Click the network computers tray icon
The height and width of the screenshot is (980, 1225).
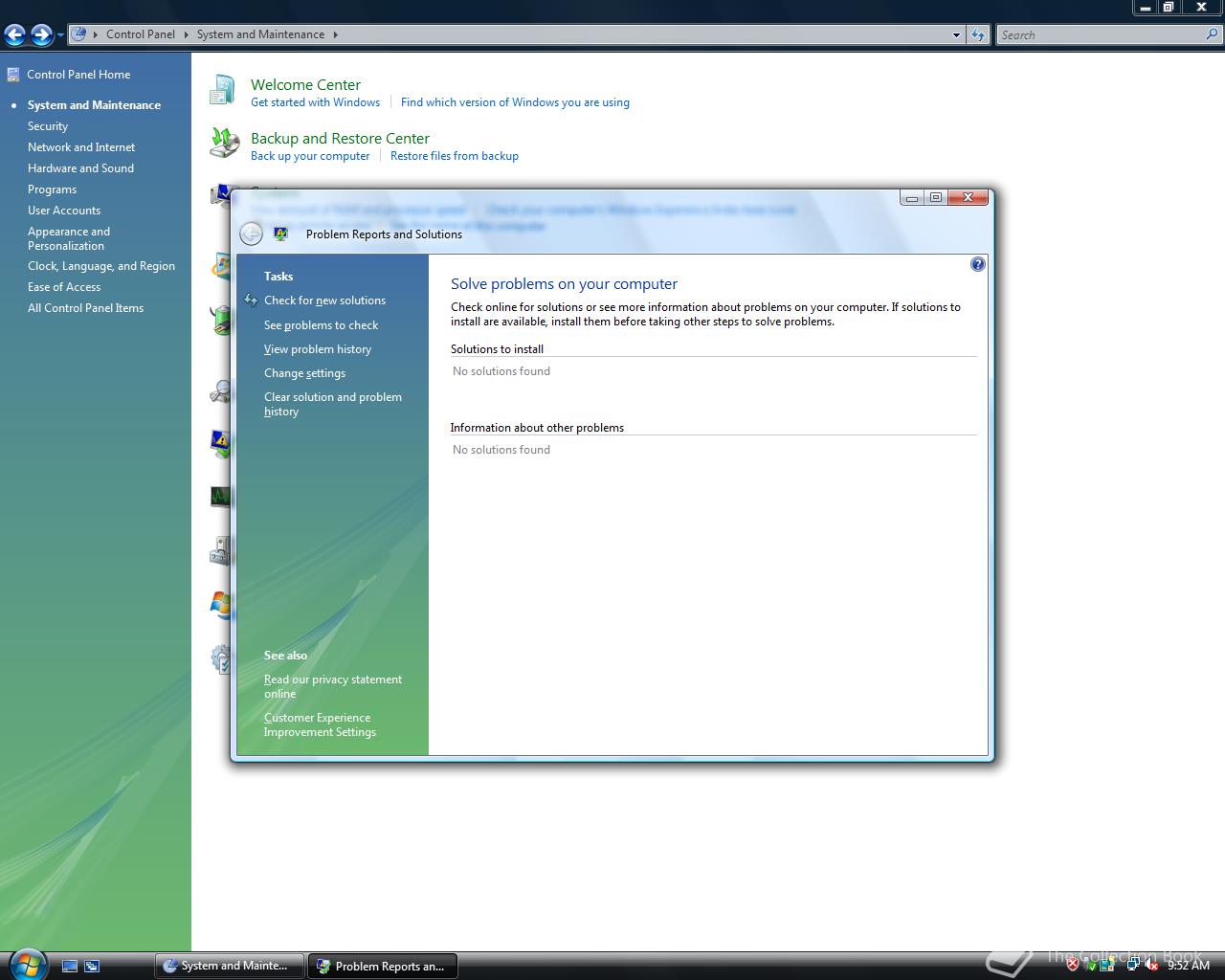click(x=1132, y=966)
